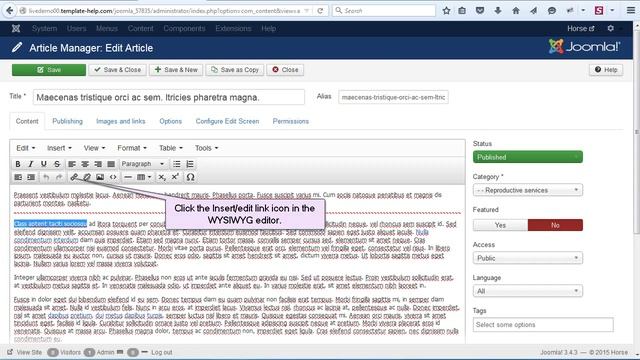Apply subscript formatting
Image resolution: width=640 pixels, height=360 pixels.
(x=162, y=177)
